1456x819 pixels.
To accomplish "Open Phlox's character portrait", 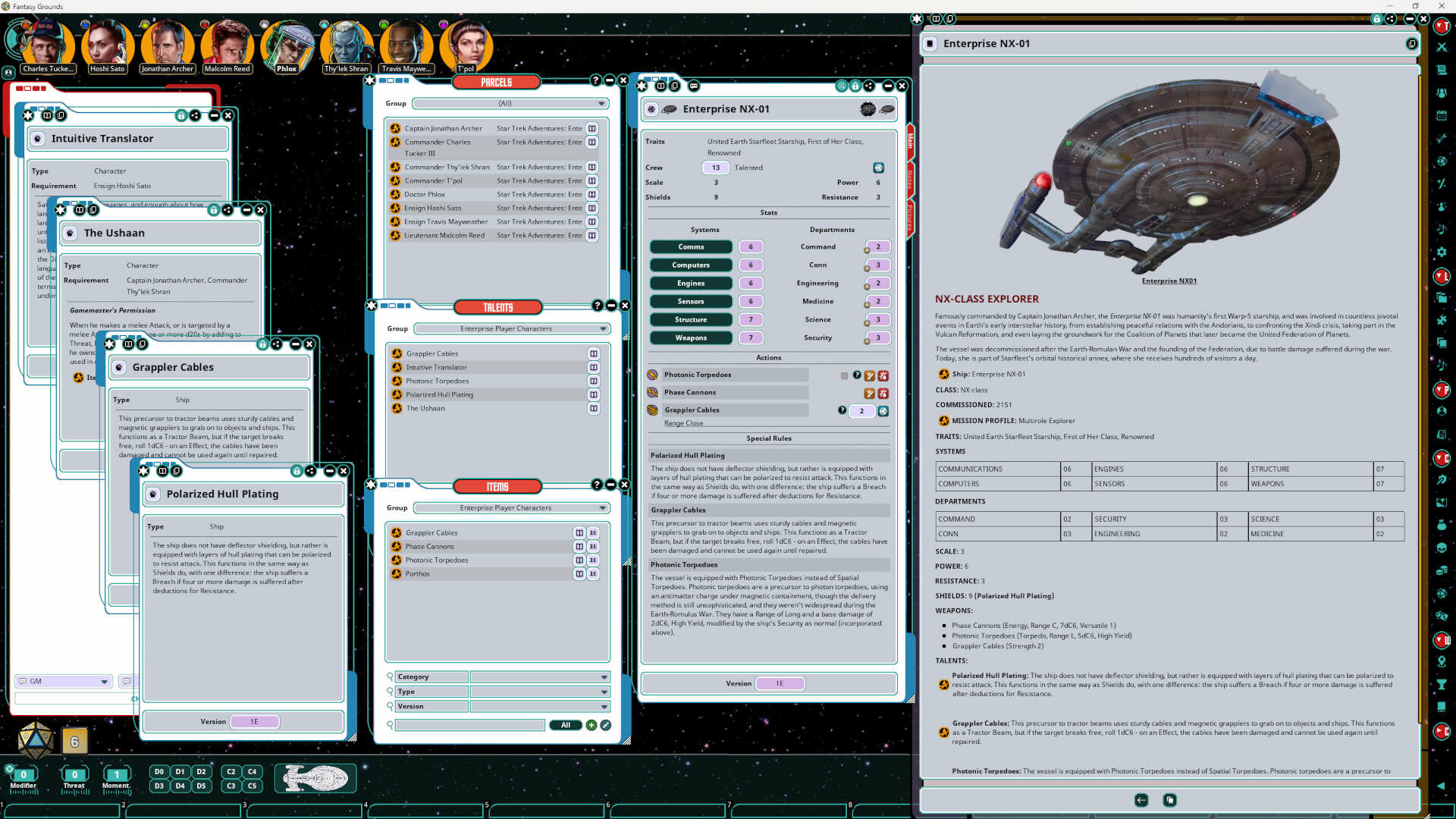I will [x=287, y=44].
